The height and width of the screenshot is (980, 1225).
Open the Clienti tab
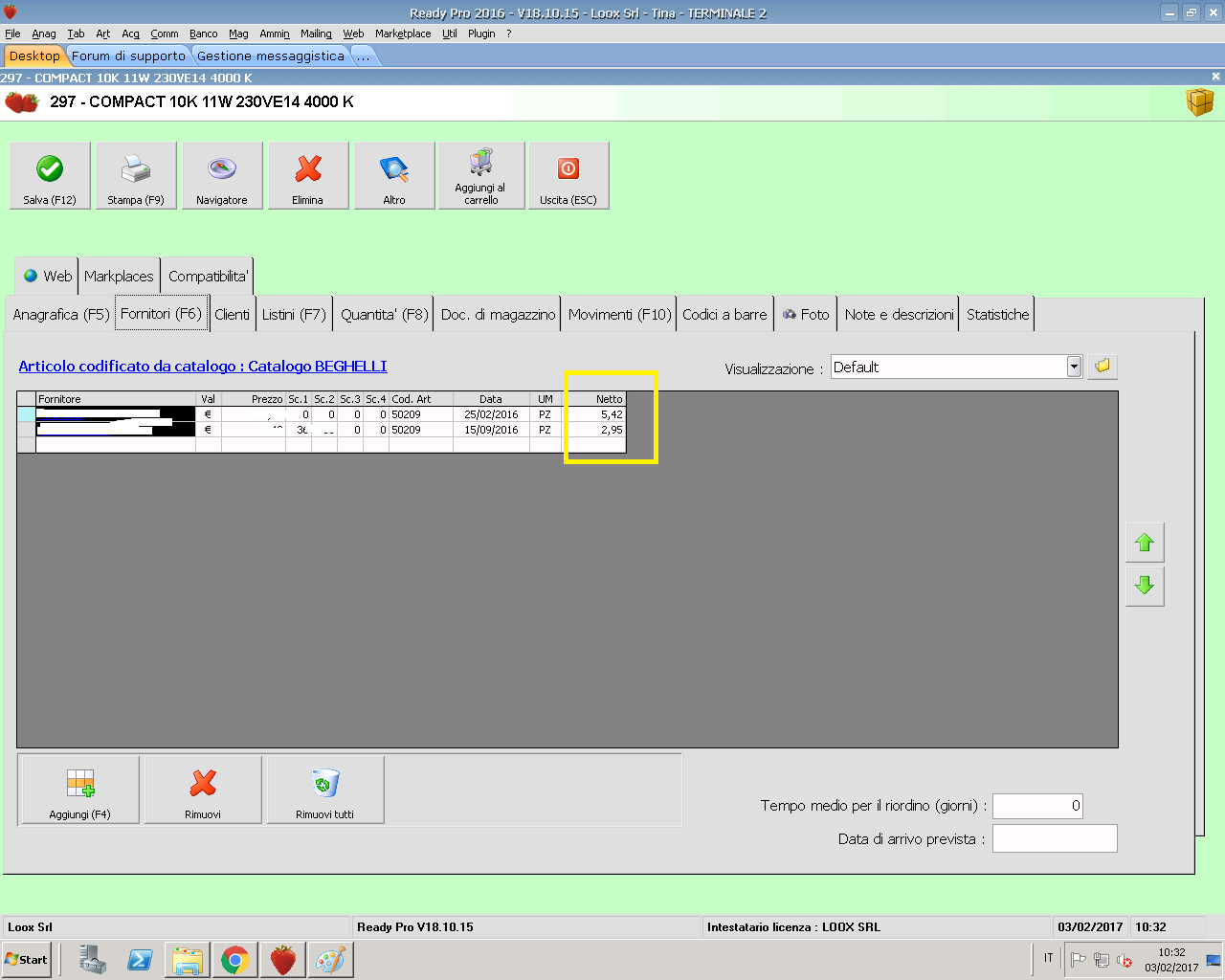click(x=232, y=314)
